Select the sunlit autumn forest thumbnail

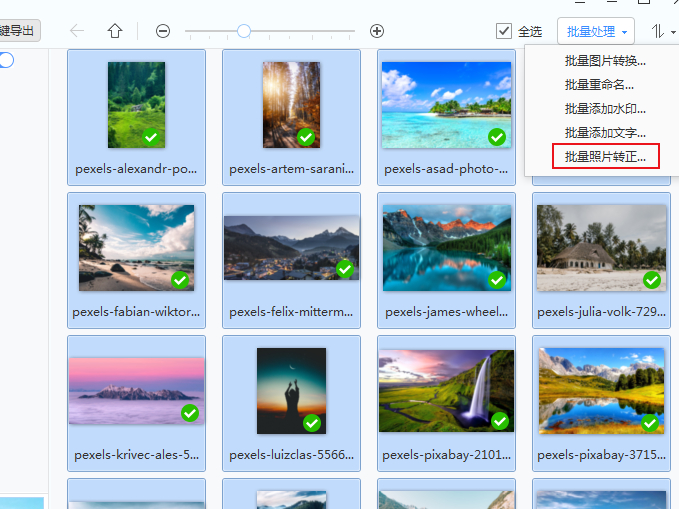[x=291, y=105]
